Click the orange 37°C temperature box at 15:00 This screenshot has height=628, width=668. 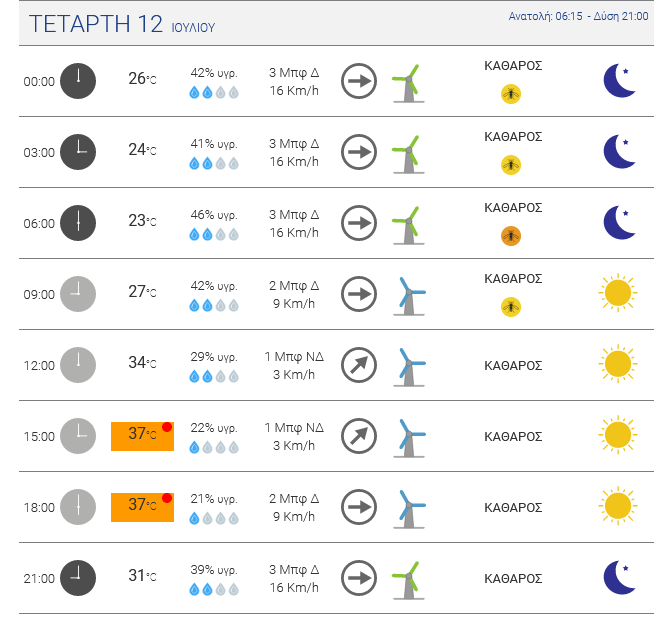point(142,436)
